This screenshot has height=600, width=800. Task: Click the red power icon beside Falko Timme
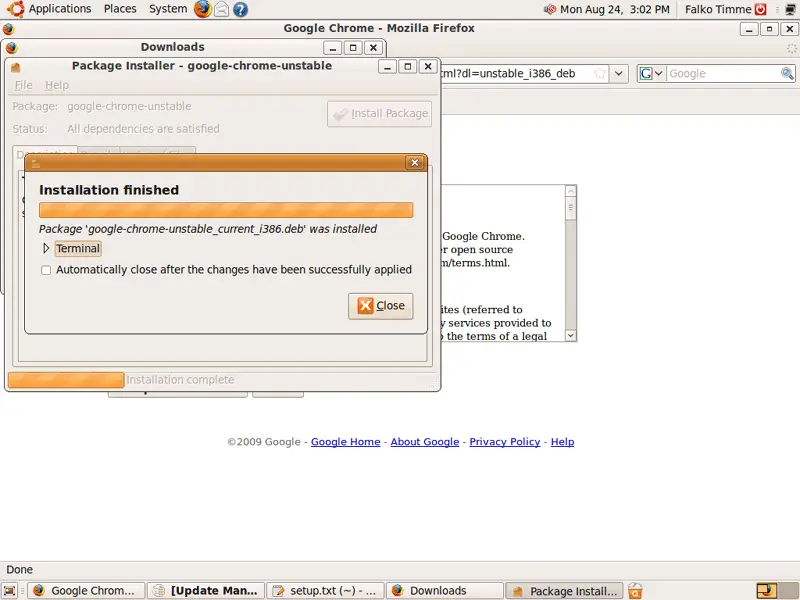tap(761, 9)
